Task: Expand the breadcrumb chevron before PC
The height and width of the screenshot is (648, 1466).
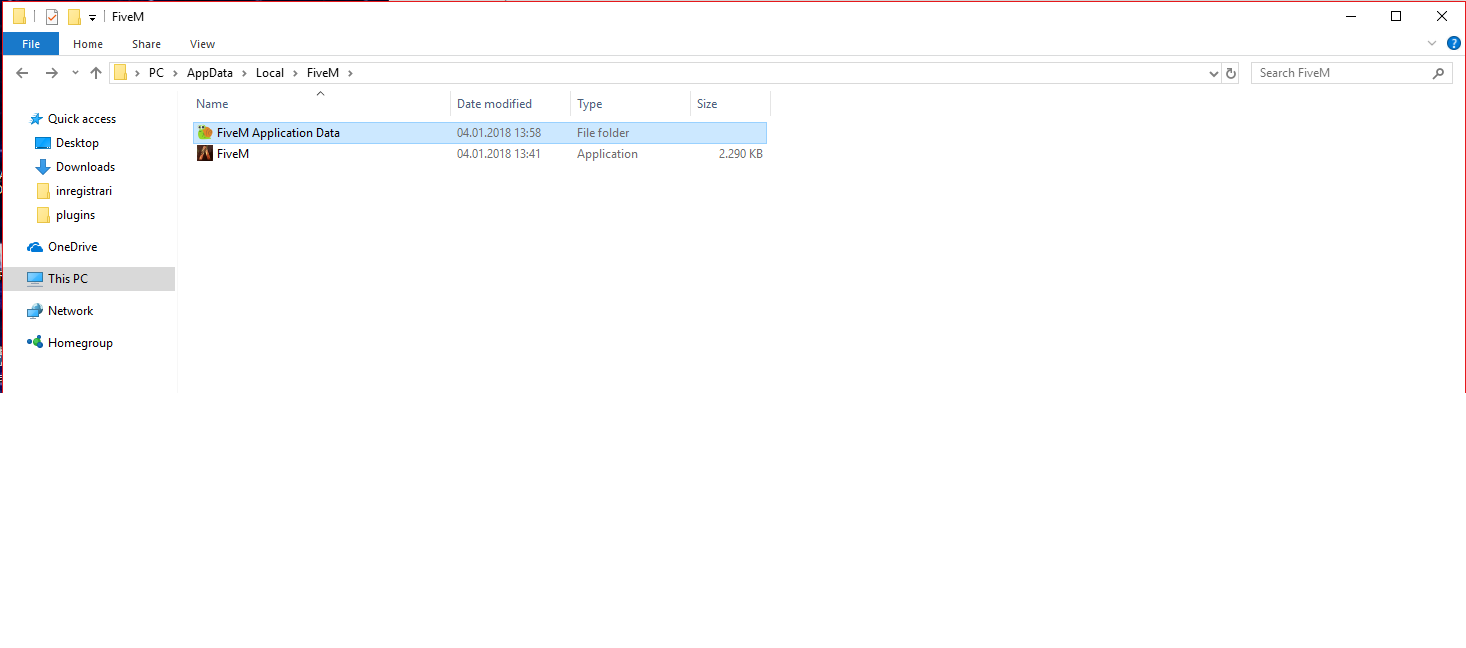Action: point(137,73)
